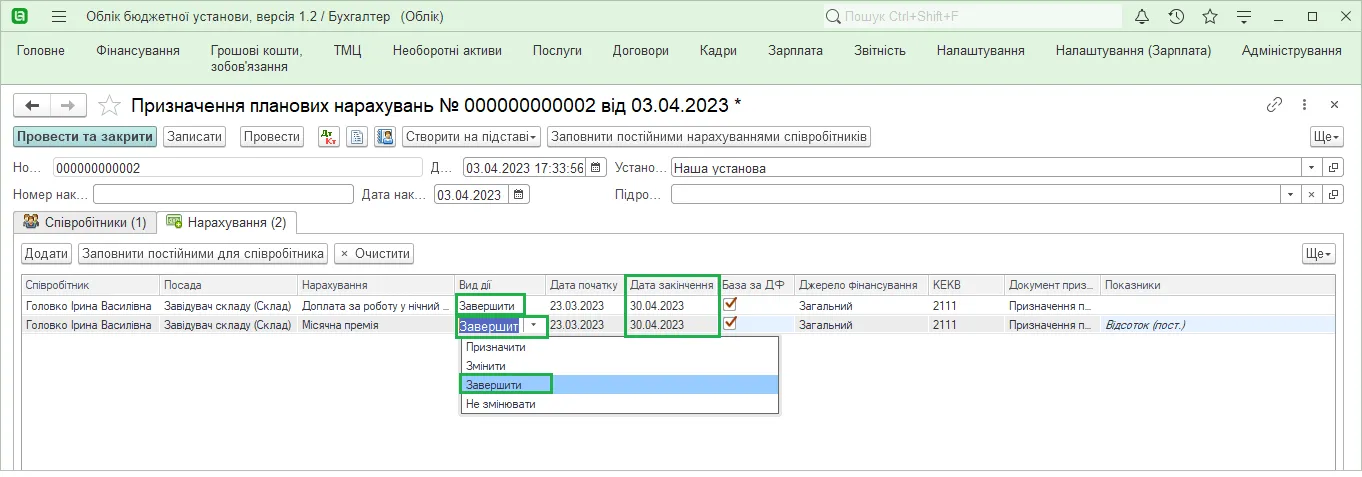Image resolution: width=1362 pixels, height=477 pixels.
Task: Click Очистити button
Action: coord(374,254)
